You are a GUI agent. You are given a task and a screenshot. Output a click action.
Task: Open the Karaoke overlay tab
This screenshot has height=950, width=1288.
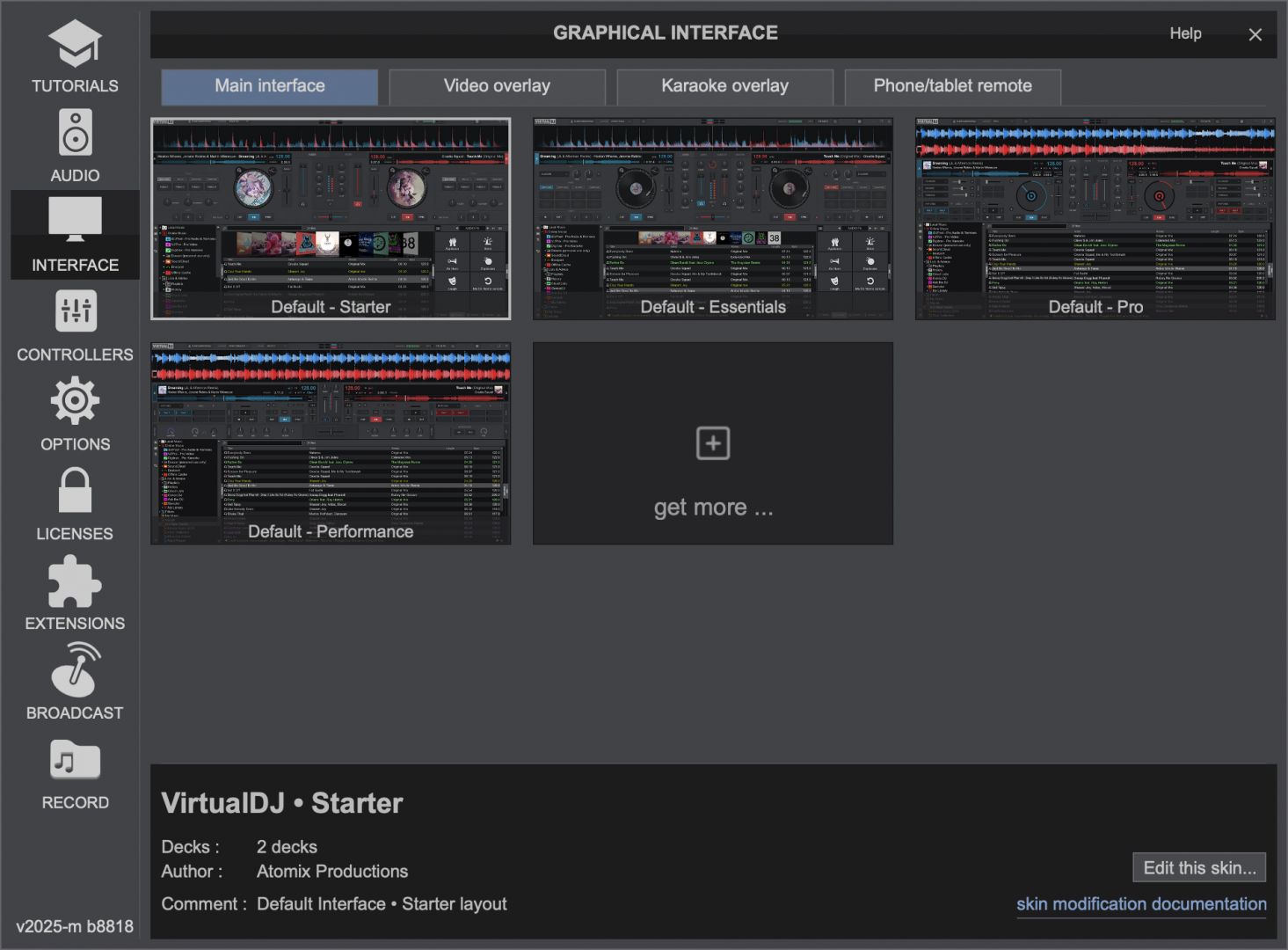pyautogui.click(x=724, y=86)
